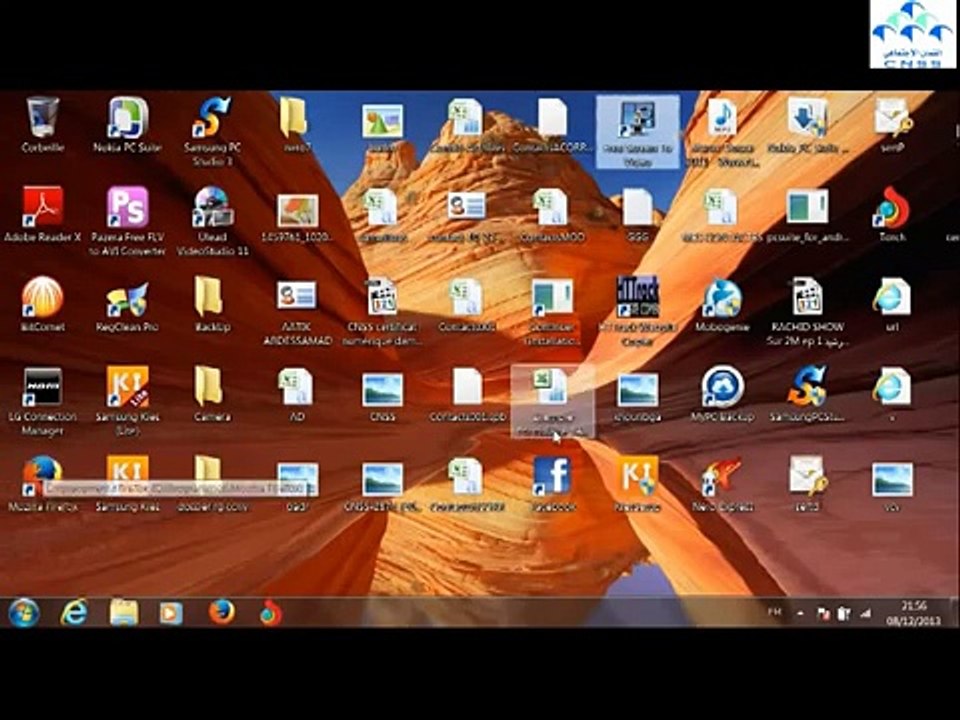
Task: Open the CNSS certificat numérique video file
Action: [x=382, y=311]
